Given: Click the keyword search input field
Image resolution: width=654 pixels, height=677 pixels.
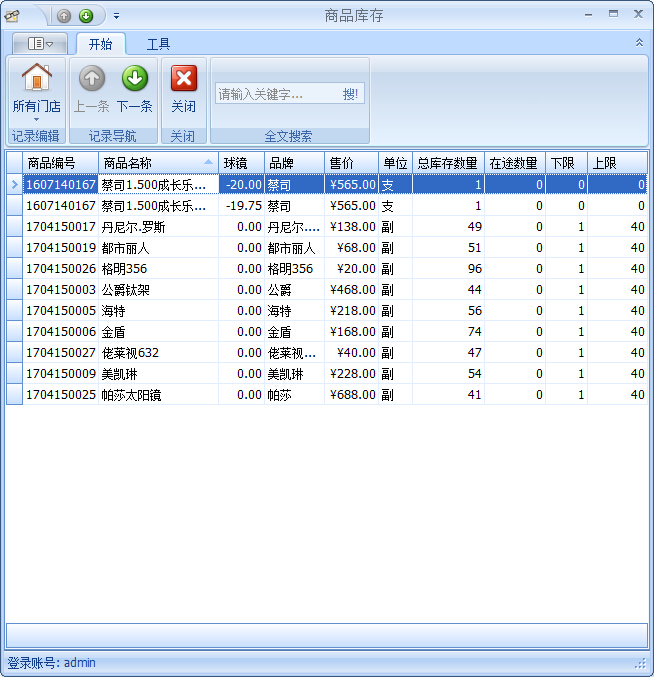Looking at the screenshot, I should [x=277, y=94].
